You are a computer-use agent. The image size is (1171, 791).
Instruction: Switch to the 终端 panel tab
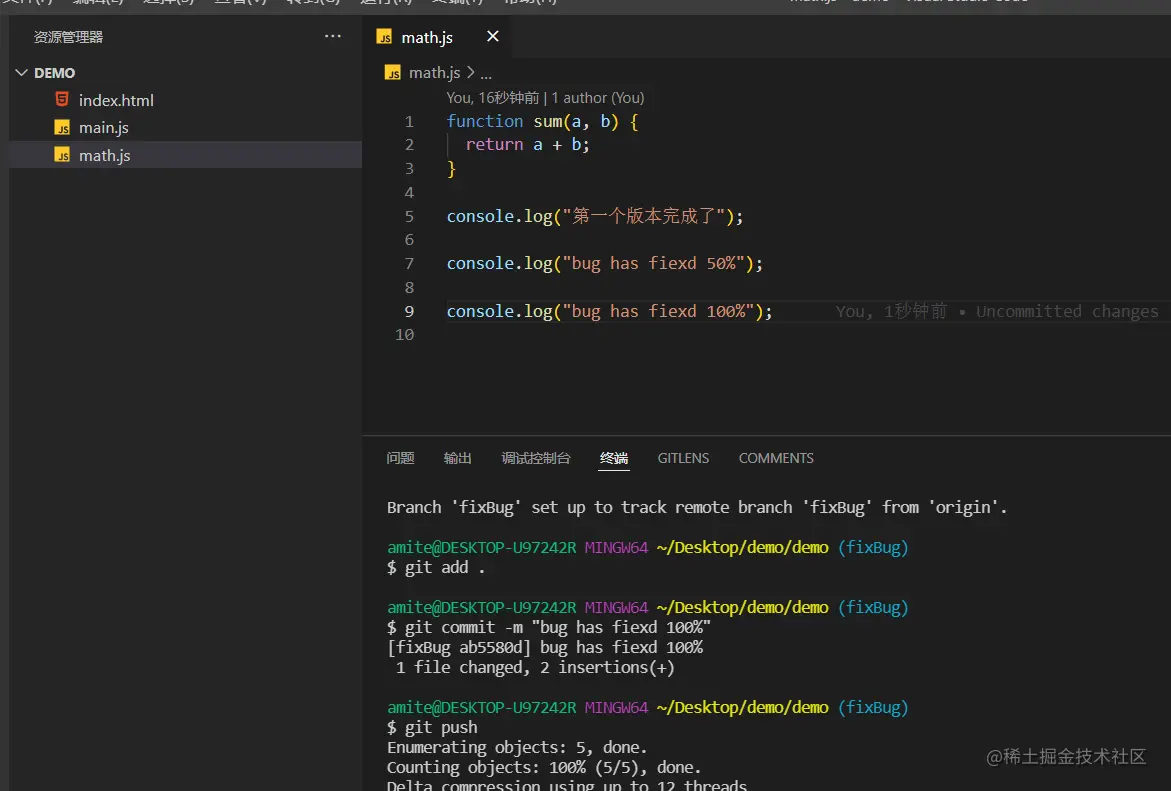point(613,458)
